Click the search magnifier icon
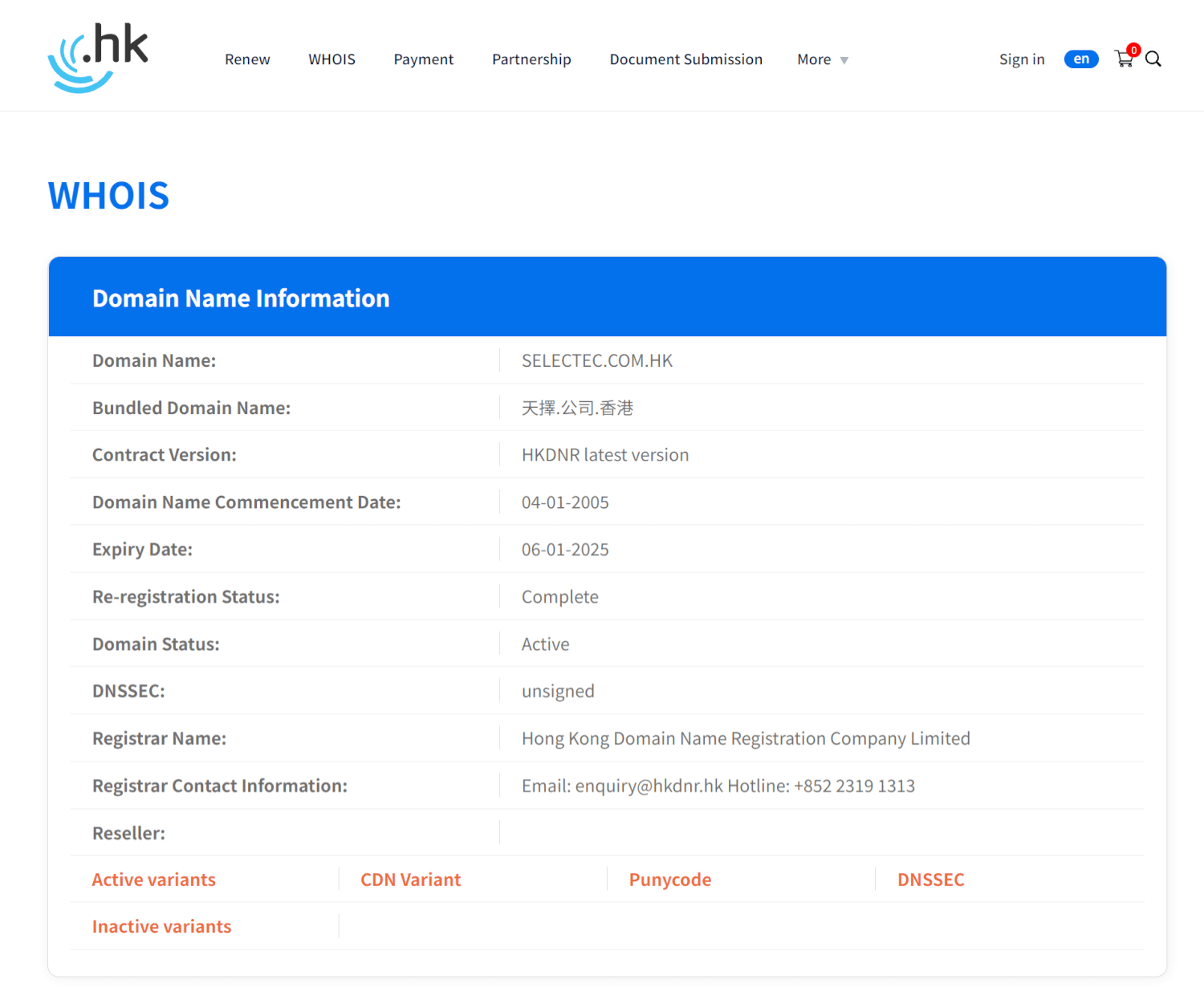Screen dimensions: 1204x996 (x=1153, y=59)
